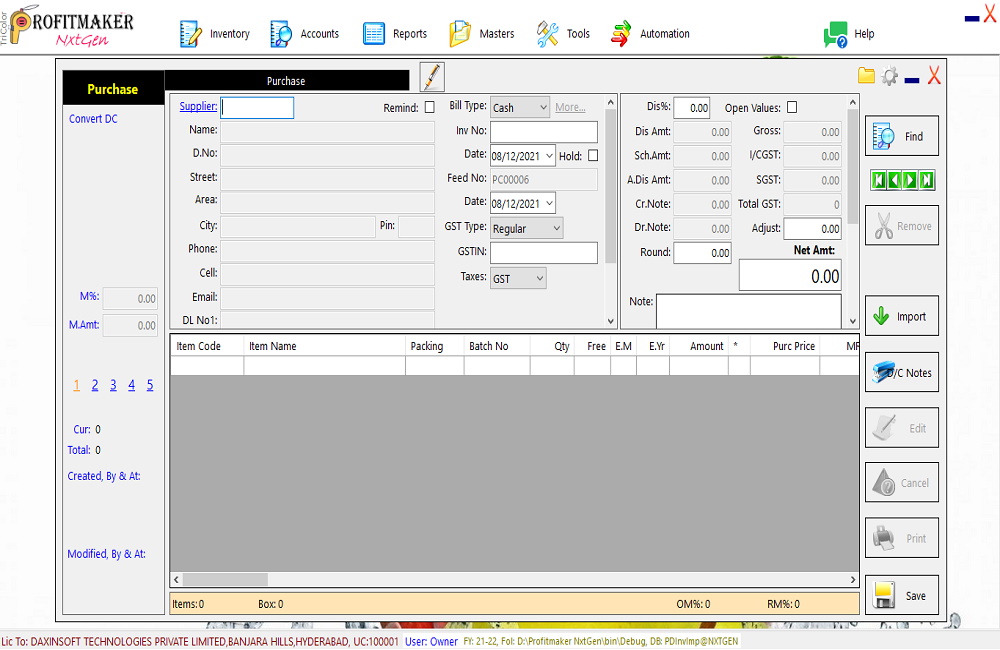Screen dimensions: 1000x650
Task: Open the Reports menu
Action: pos(395,34)
